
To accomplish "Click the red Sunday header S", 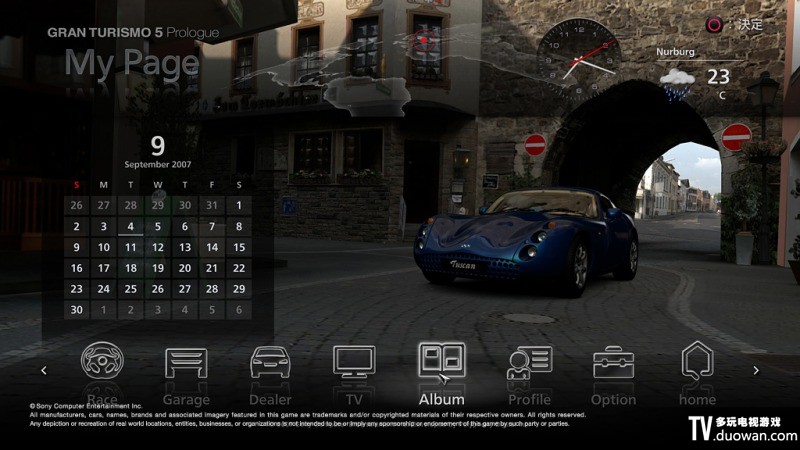I will (77, 185).
